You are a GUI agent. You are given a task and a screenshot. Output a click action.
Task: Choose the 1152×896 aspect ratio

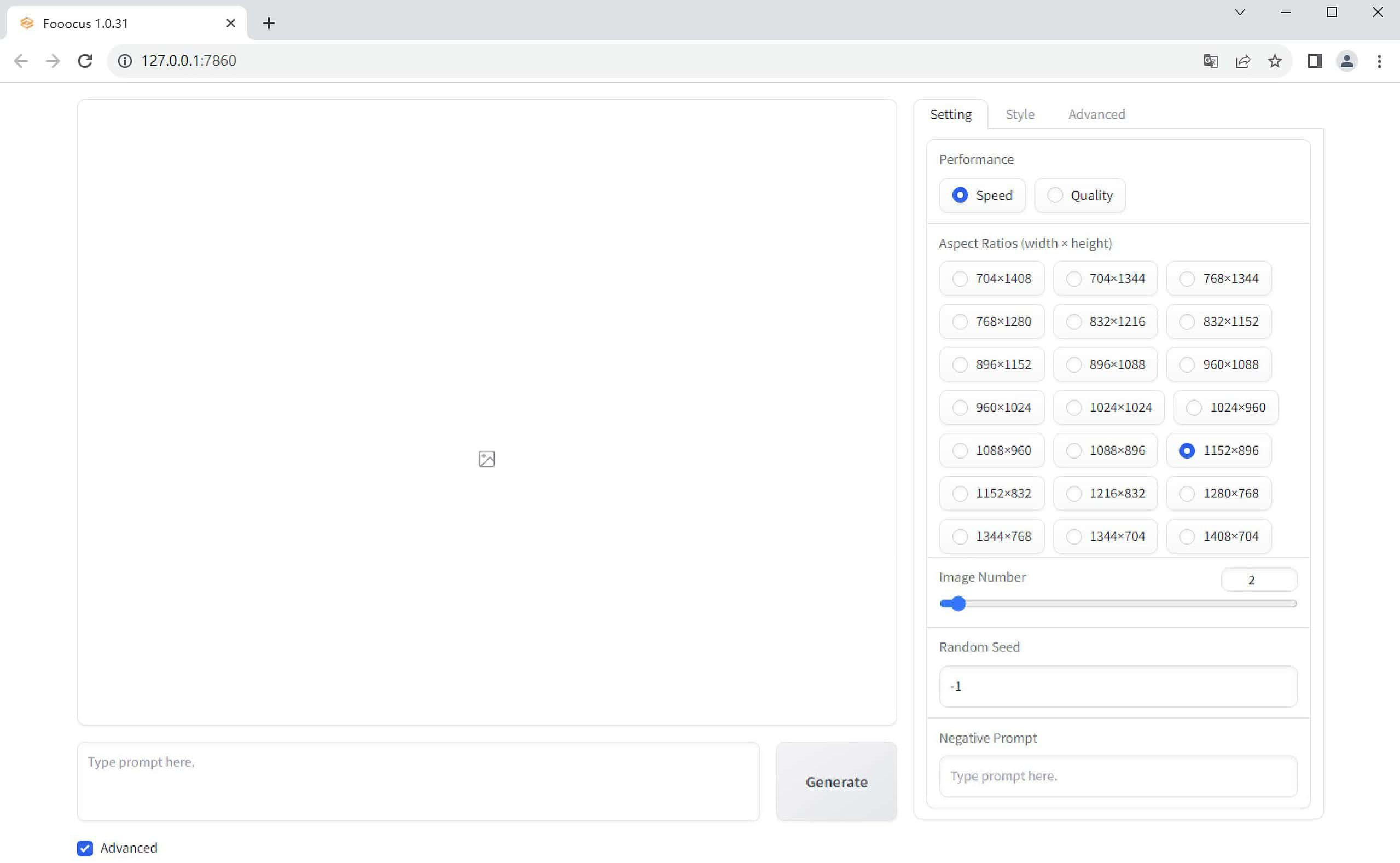click(x=1218, y=450)
